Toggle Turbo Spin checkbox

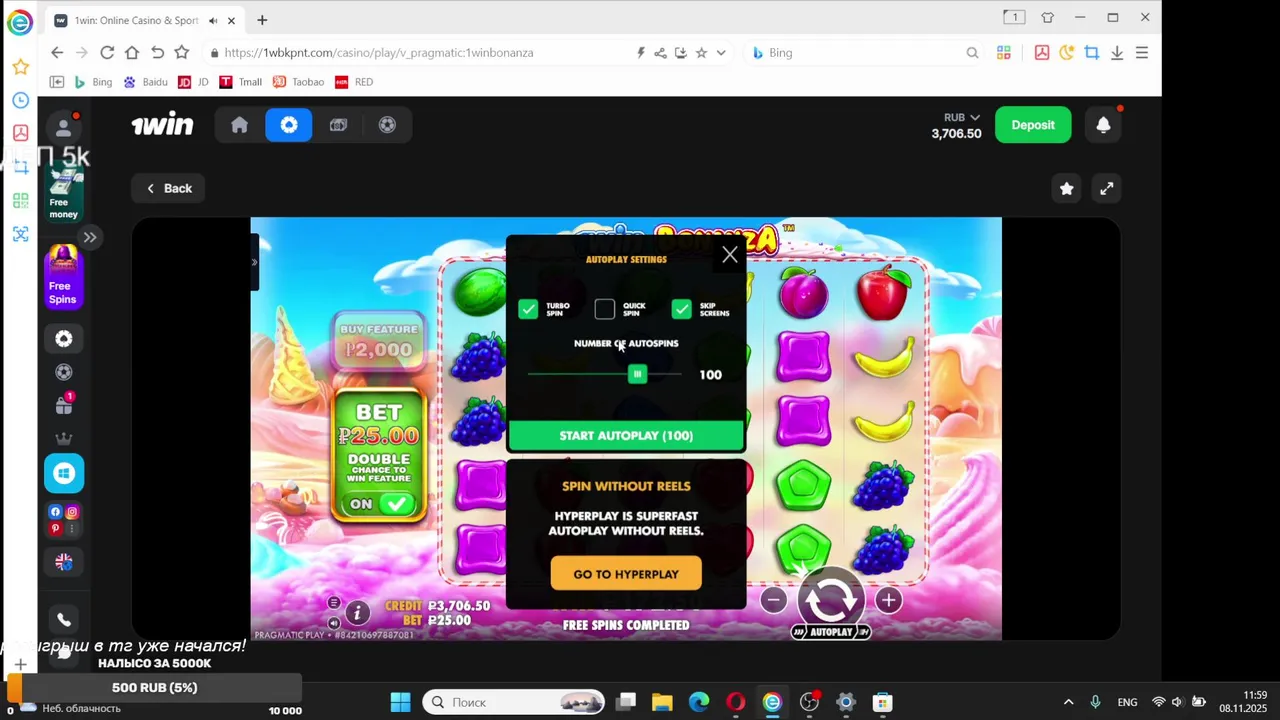point(528,309)
